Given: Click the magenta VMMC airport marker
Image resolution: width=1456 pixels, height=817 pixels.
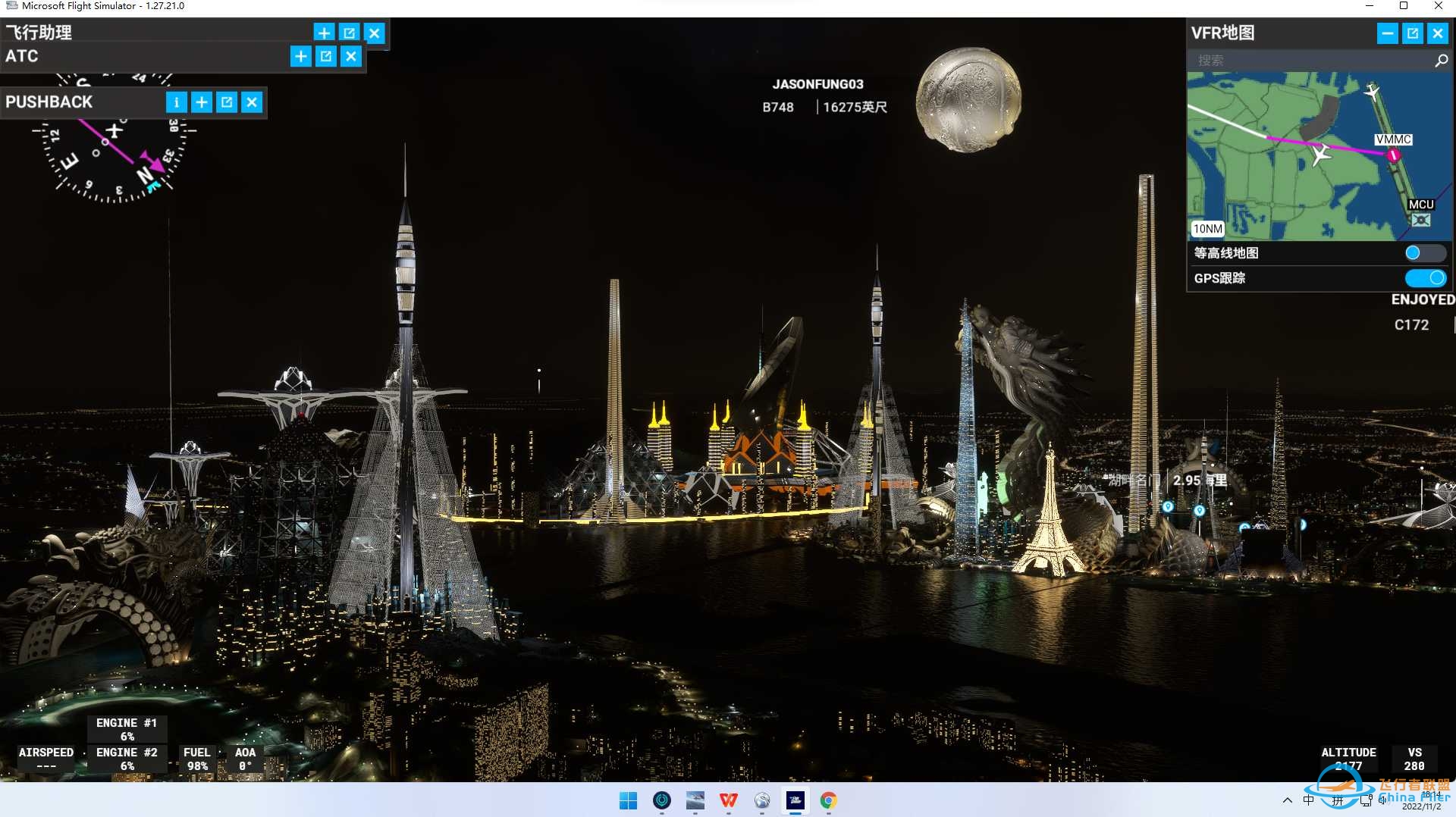Looking at the screenshot, I should pyautogui.click(x=1393, y=155).
